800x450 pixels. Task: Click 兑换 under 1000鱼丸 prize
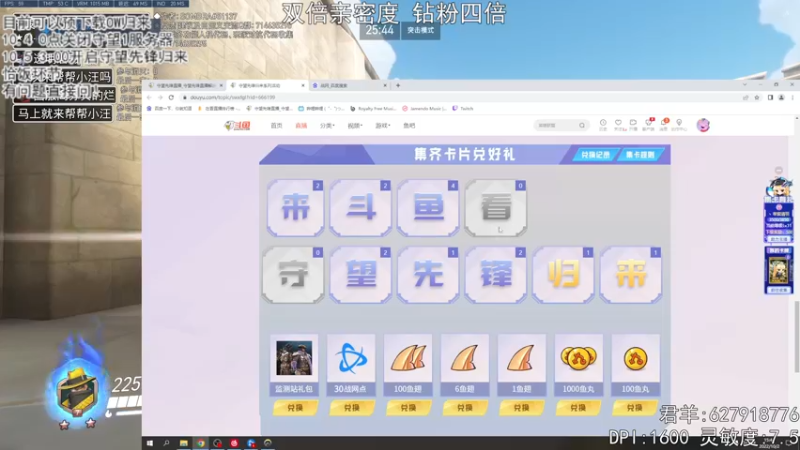[578, 408]
